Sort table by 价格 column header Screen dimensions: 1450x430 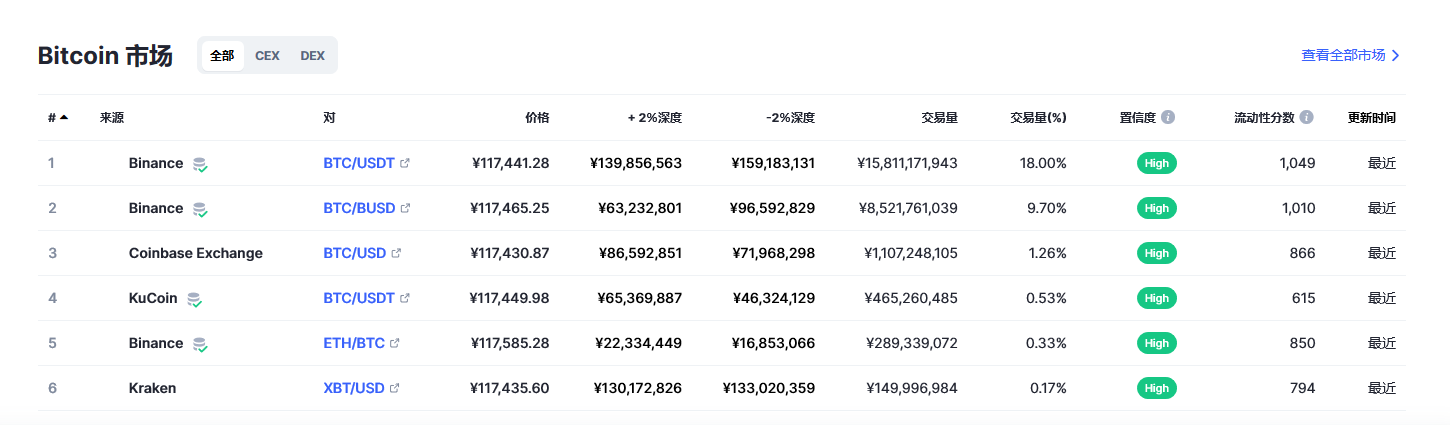(x=537, y=118)
